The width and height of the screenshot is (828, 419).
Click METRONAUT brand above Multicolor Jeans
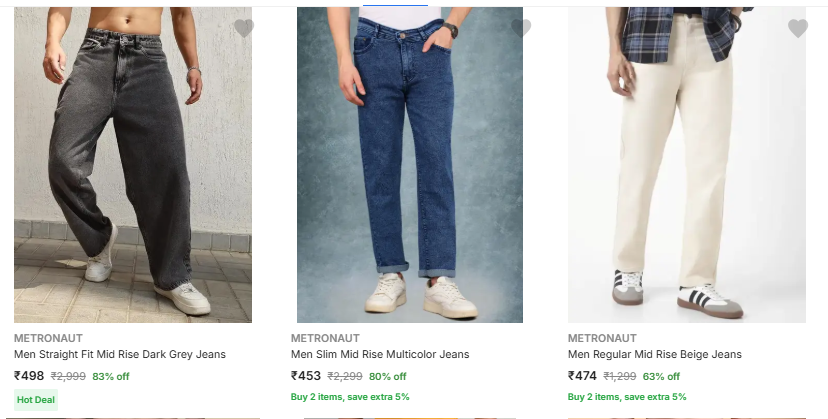[325, 338]
